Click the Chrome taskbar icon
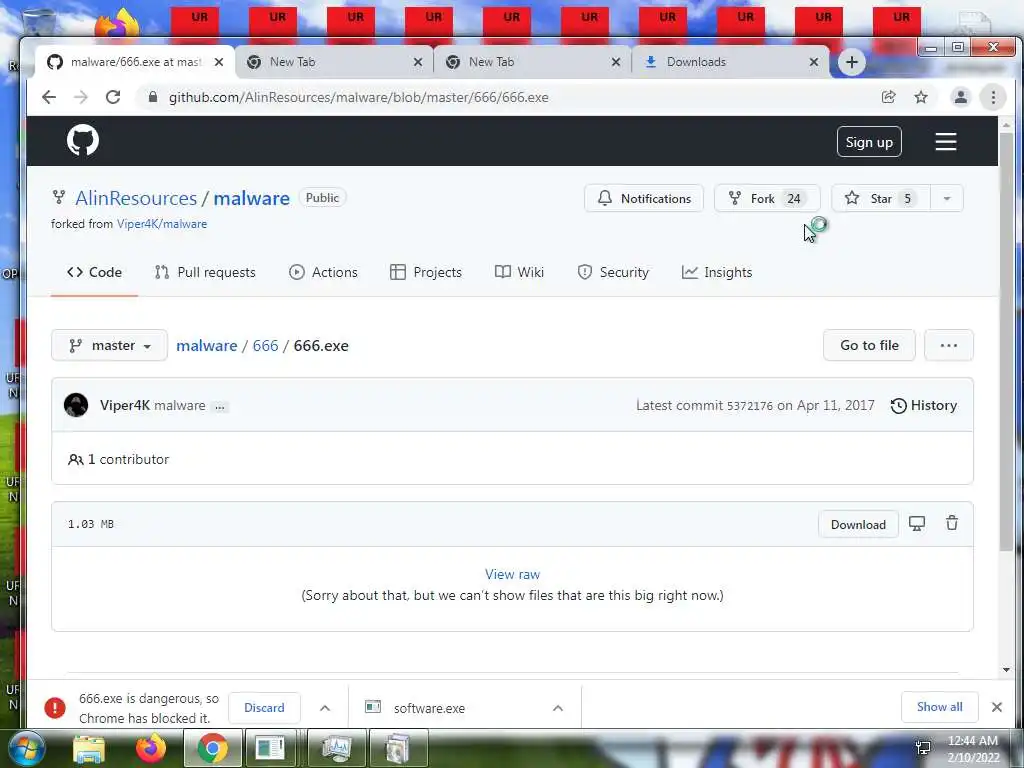This screenshot has height=768, width=1024. click(x=212, y=748)
